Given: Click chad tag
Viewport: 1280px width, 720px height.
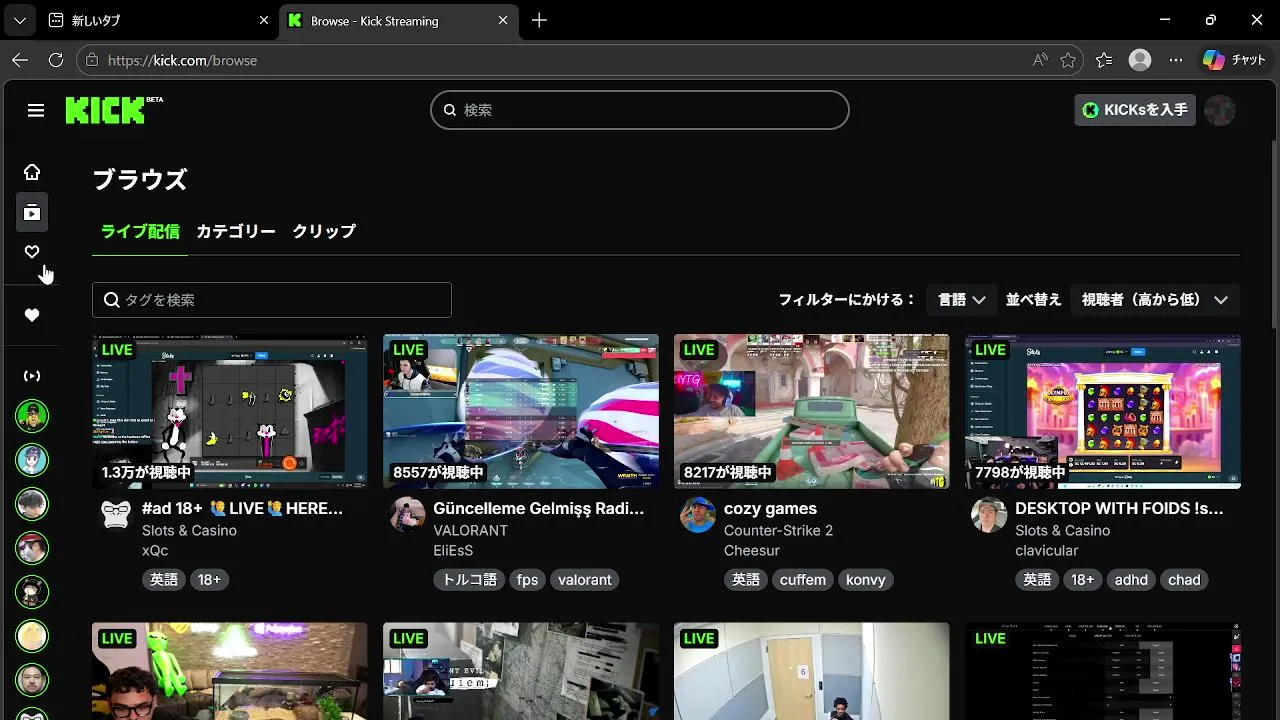Looking at the screenshot, I should pyautogui.click(x=1184, y=580).
